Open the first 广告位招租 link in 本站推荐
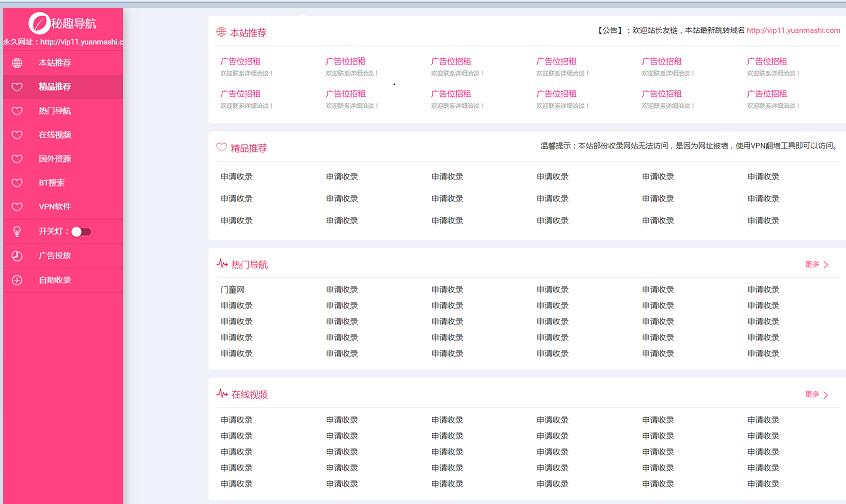The image size is (846, 504). [x=240, y=61]
